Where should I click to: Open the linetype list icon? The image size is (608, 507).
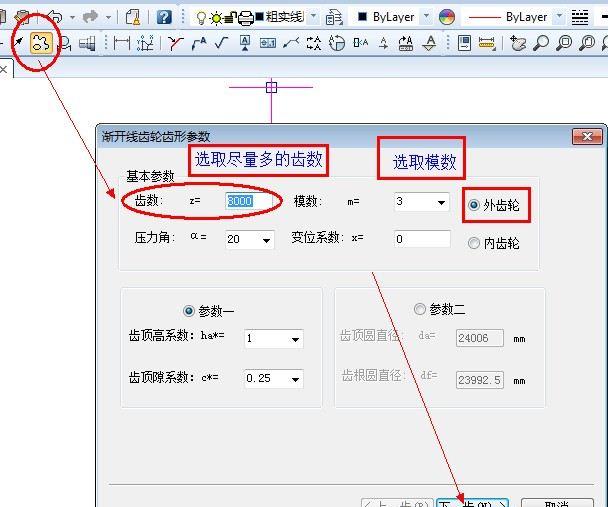click(580, 17)
